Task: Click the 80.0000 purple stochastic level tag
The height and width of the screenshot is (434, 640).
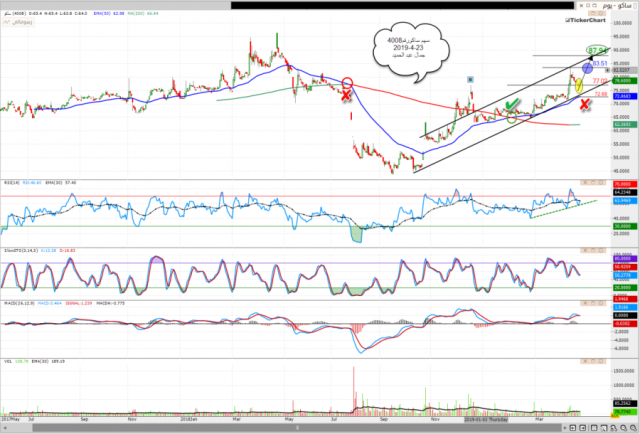Action: tap(624, 258)
